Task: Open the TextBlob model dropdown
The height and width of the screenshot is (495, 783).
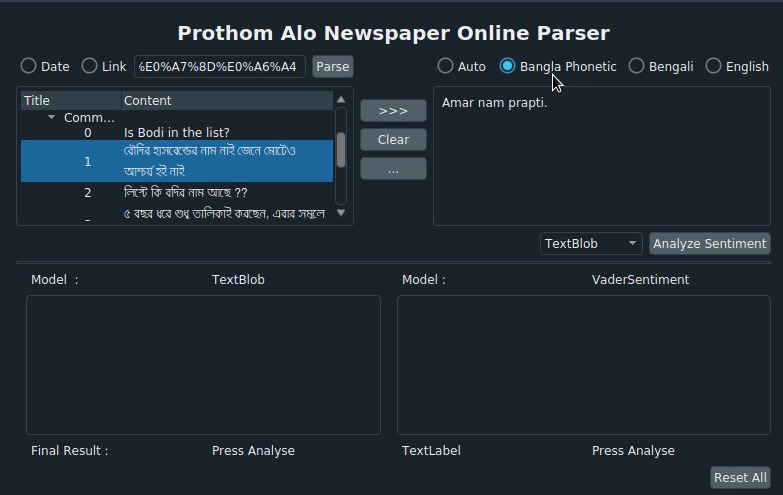Action: [x=591, y=244]
